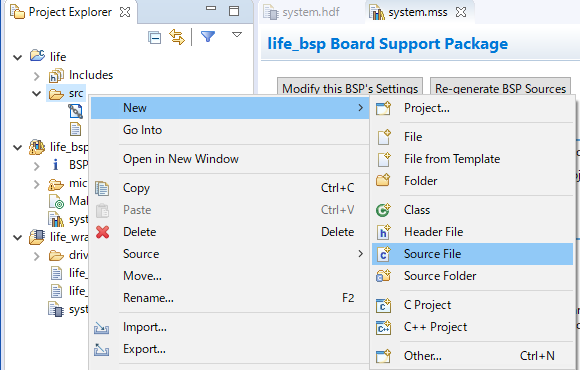Click the Class icon in the New submenu
Viewport: 580px width, 370px height.
point(383,210)
